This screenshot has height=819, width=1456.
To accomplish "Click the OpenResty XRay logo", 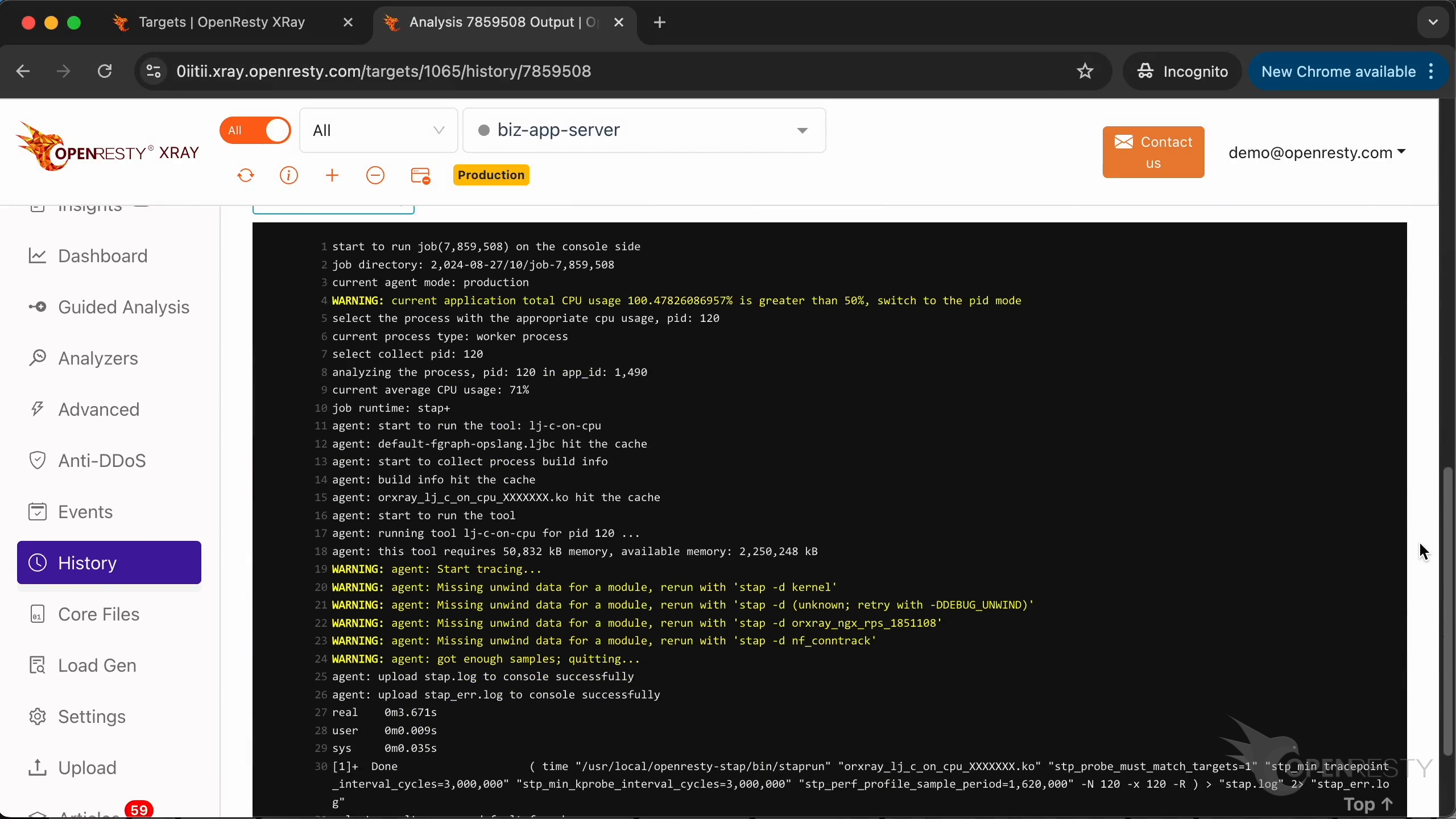I will (x=107, y=147).
